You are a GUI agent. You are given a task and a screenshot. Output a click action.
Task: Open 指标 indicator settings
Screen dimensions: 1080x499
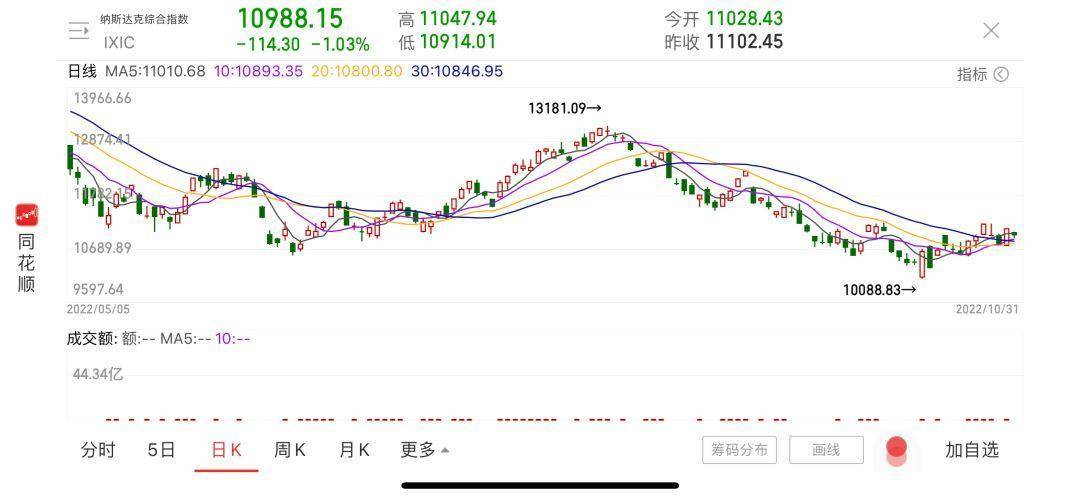[x=983, y=74]
